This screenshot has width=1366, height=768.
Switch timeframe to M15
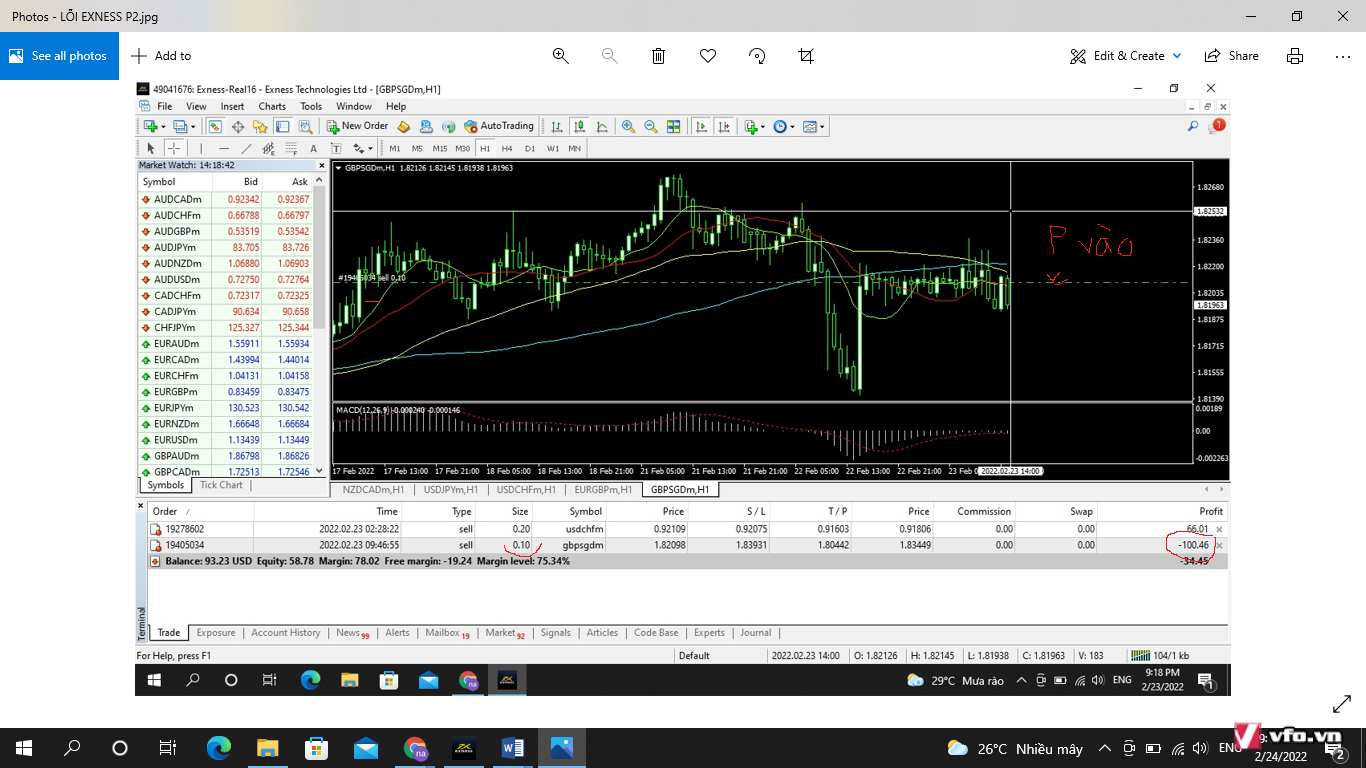[439, 149]
